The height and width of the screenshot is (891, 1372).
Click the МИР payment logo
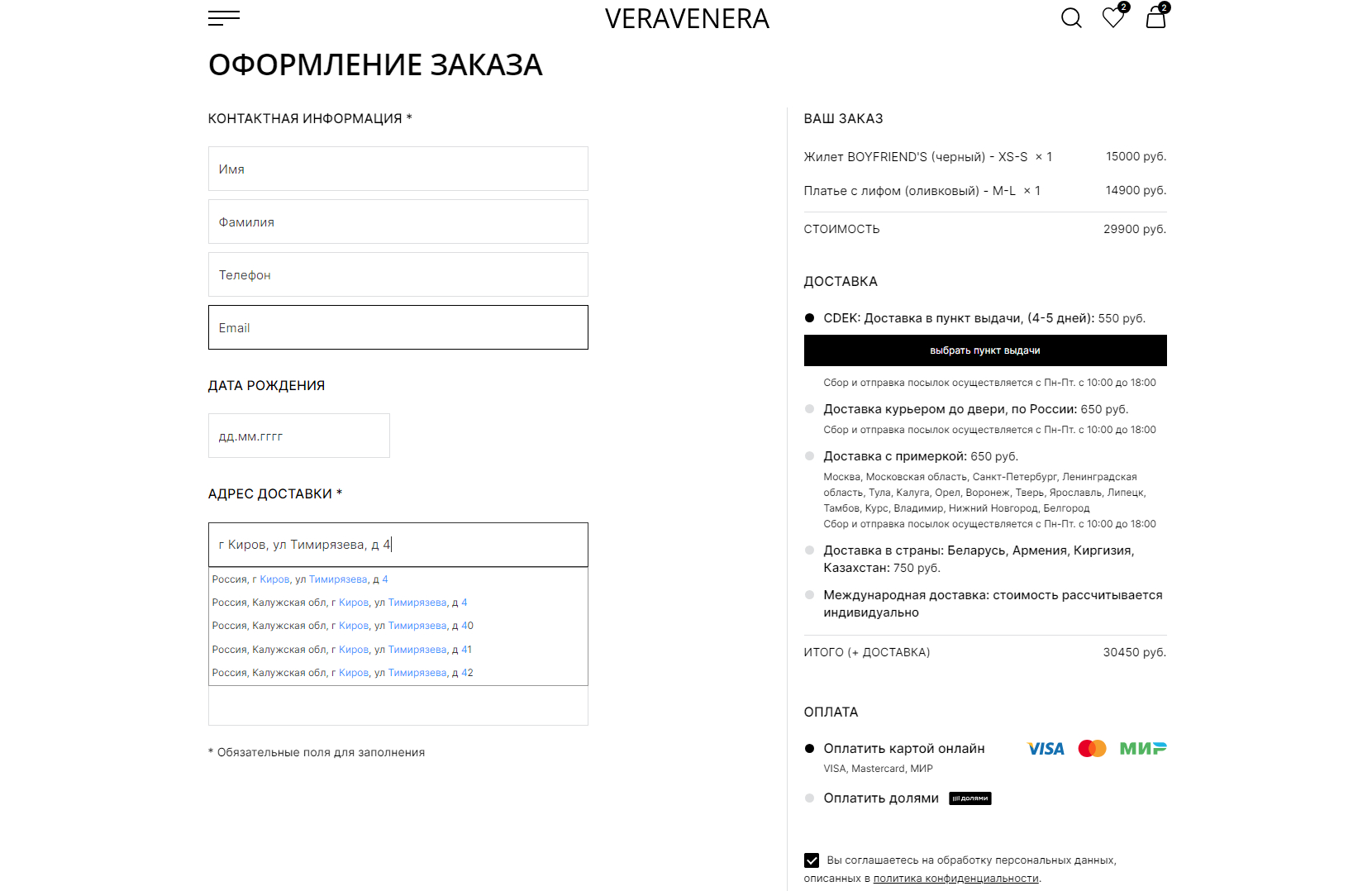(x=1143, y=749)
